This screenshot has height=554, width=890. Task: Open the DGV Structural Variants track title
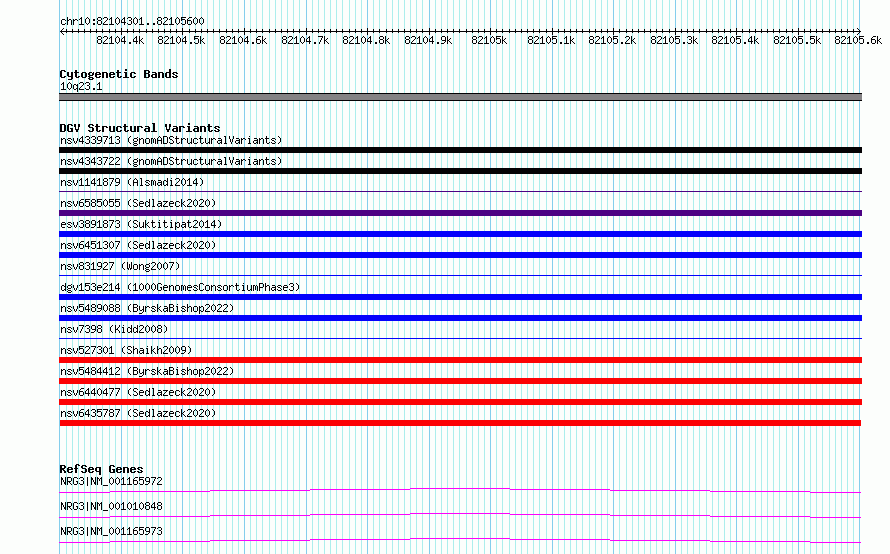[140, 128]
